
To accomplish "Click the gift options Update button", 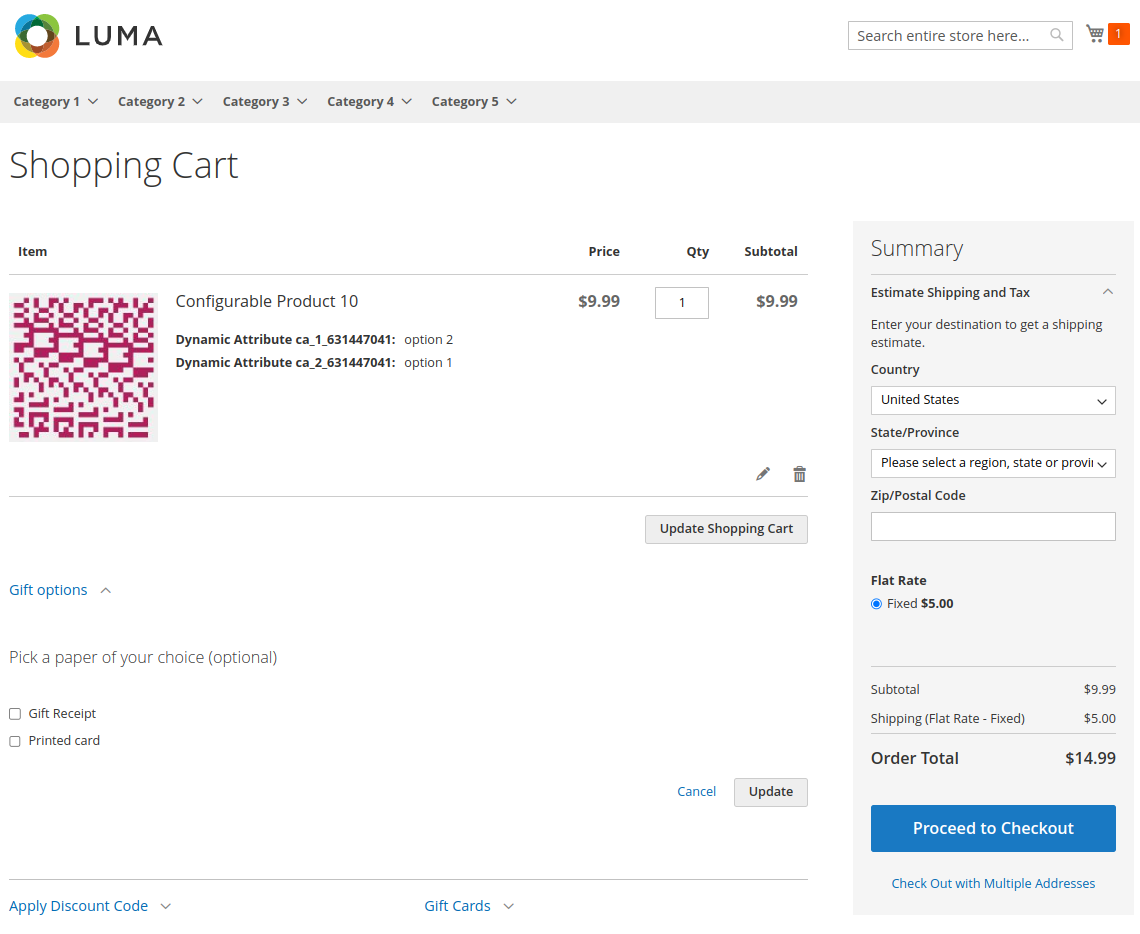I will 770,792.
